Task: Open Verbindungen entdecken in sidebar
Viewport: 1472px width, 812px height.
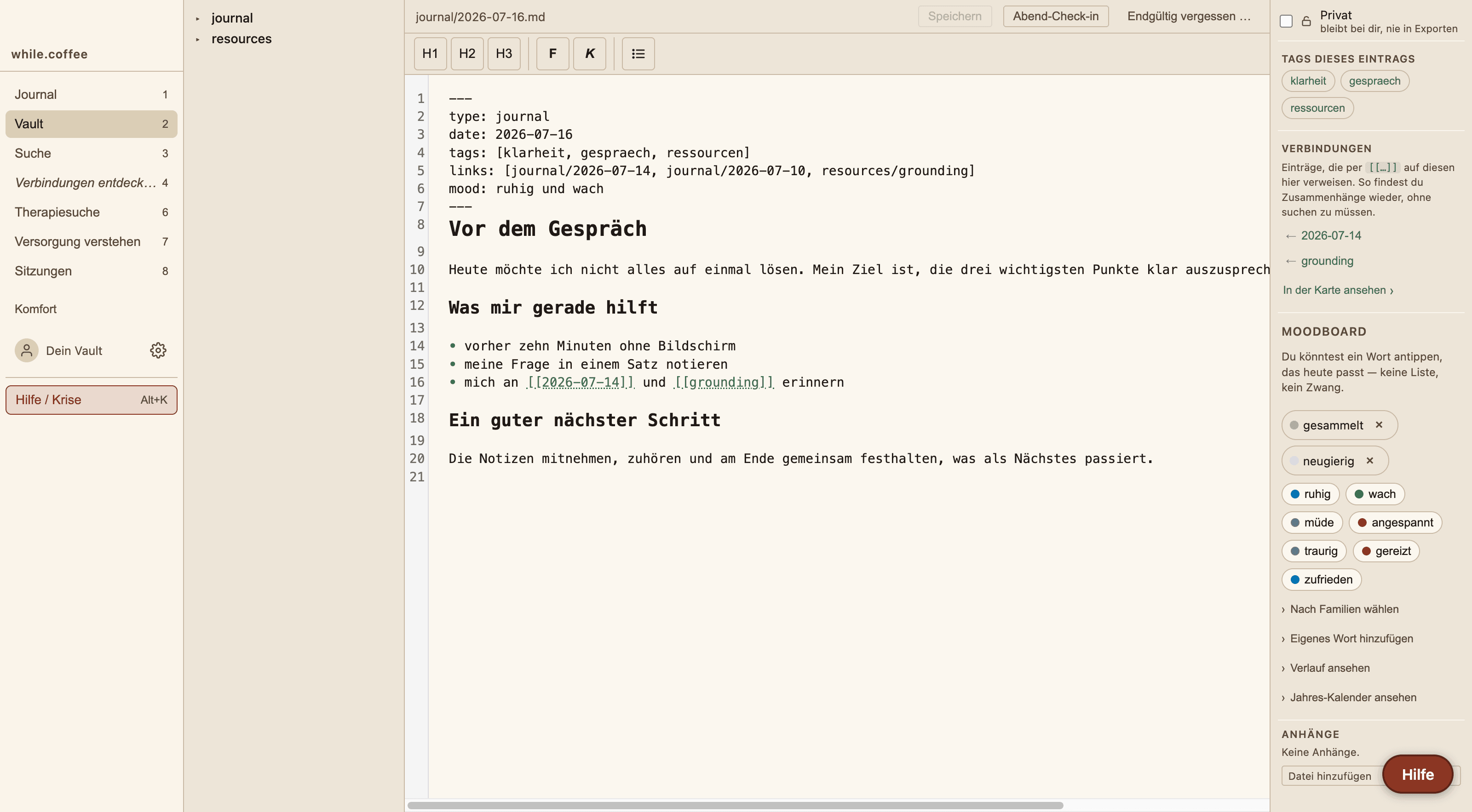Action: (x=92, y=183)
